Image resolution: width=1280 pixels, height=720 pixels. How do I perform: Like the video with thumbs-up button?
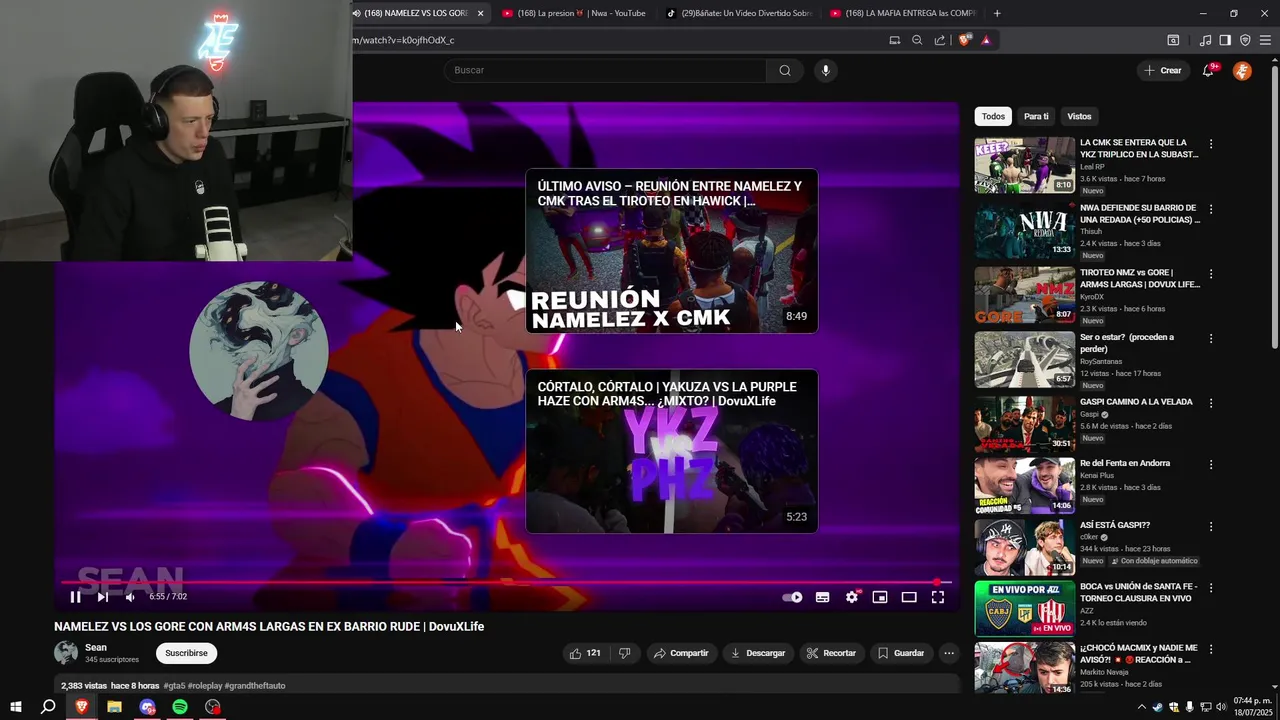[585, 653]
